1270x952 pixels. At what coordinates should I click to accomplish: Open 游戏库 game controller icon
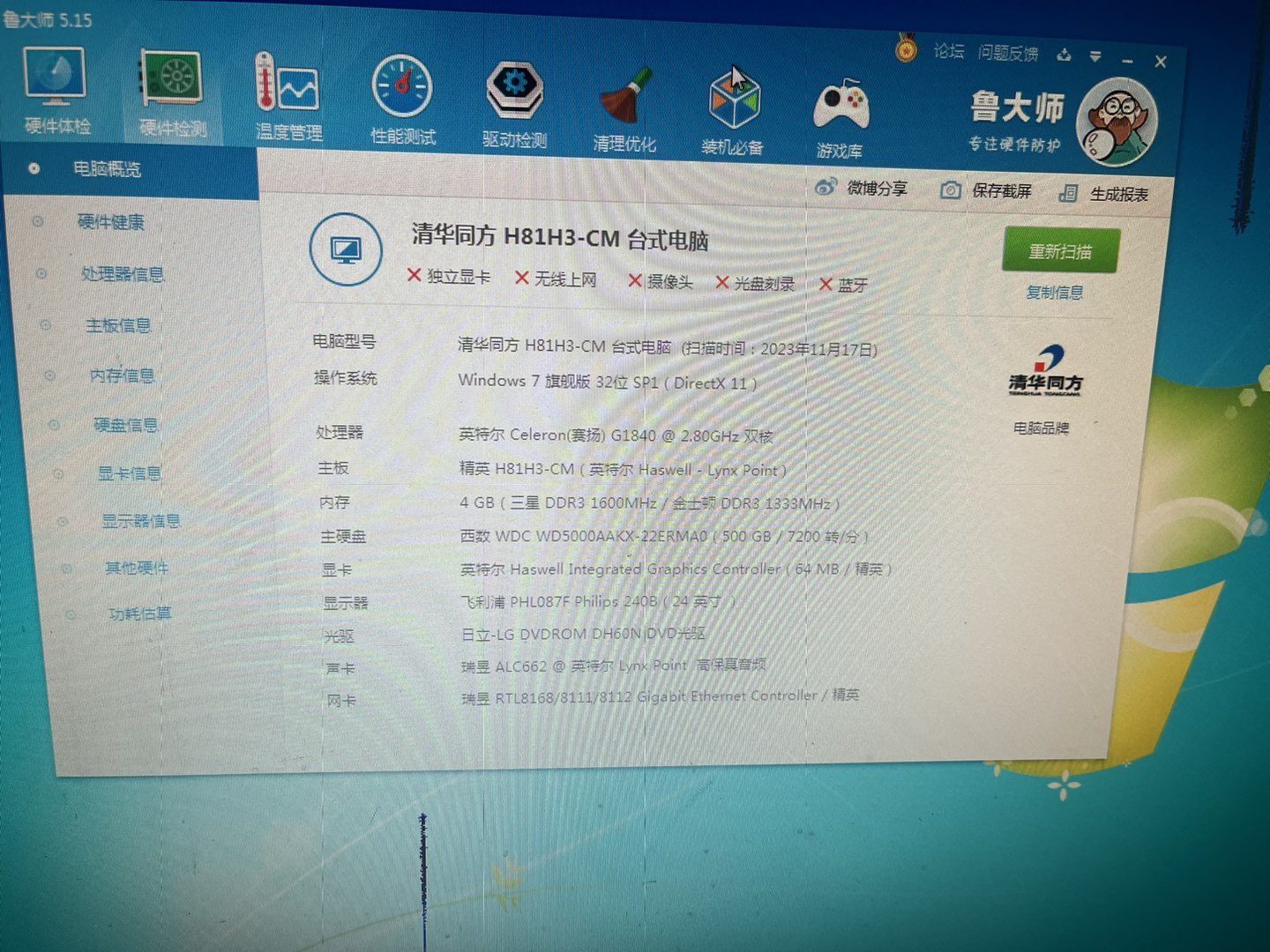point(840,117)
